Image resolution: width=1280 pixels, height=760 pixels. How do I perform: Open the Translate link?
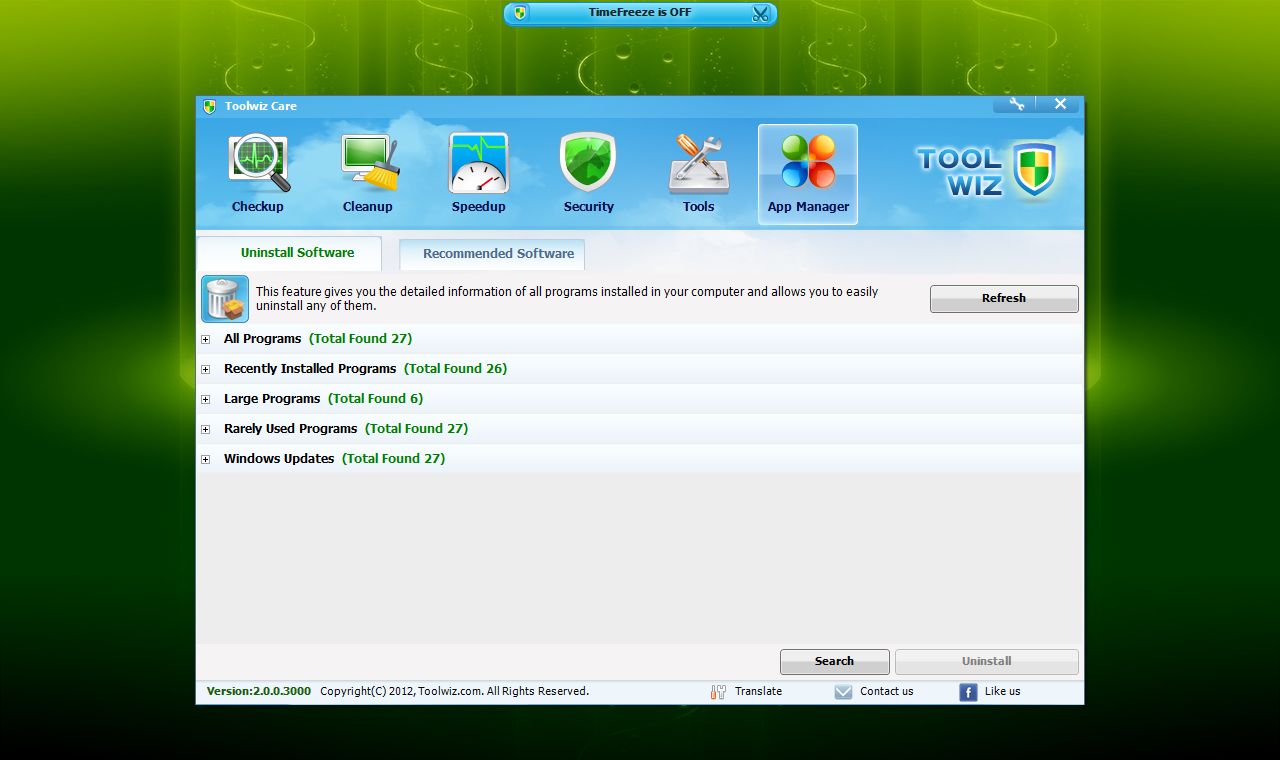(x=758, y=691)
